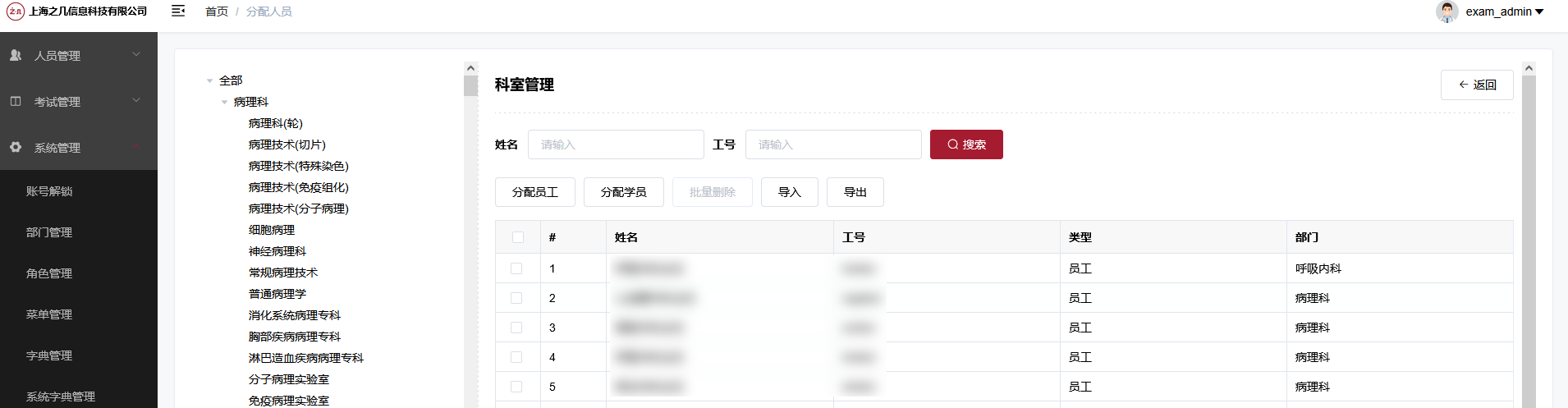Select 淋巴造血疾病病理专科 tree item
Viewport: 1568px width, 408px height.
click(x=306, y=358)
